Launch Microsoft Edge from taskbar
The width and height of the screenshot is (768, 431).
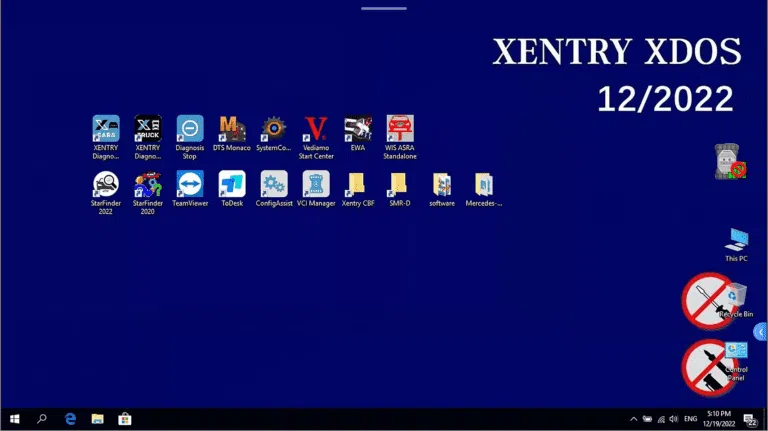click(71, 419)
